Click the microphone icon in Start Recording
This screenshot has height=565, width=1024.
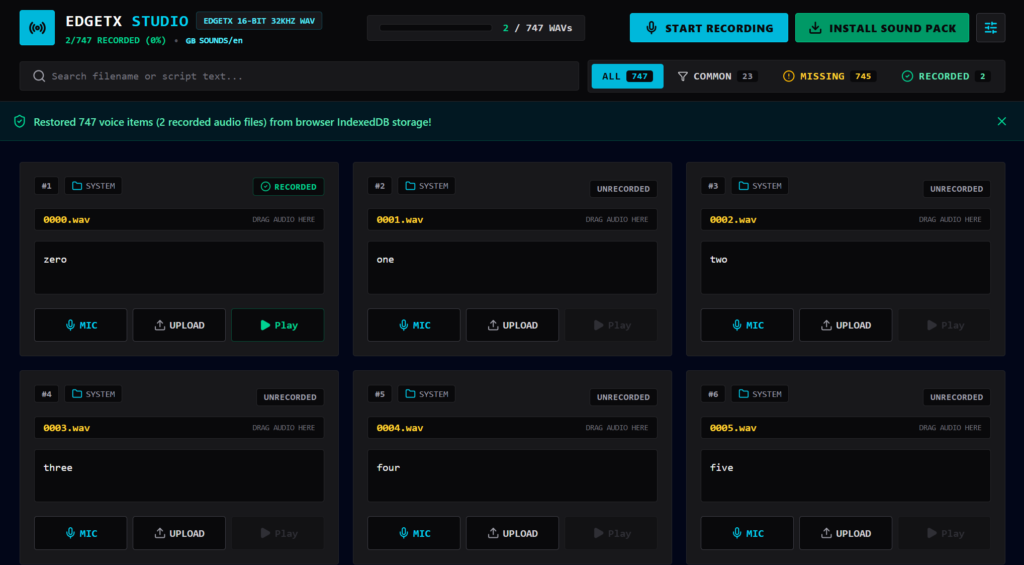[651, 28]
